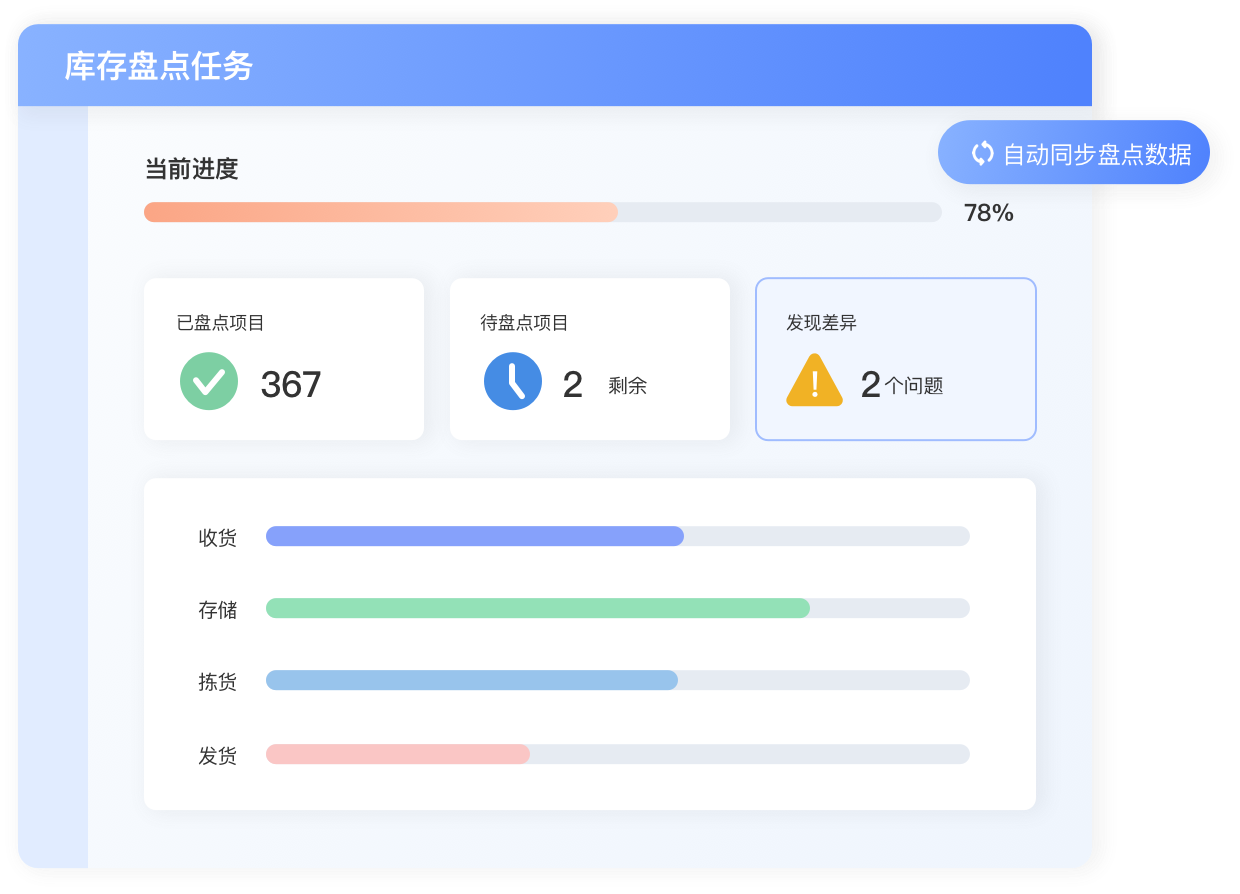Click the 367 count value

(x=291, y=385)
